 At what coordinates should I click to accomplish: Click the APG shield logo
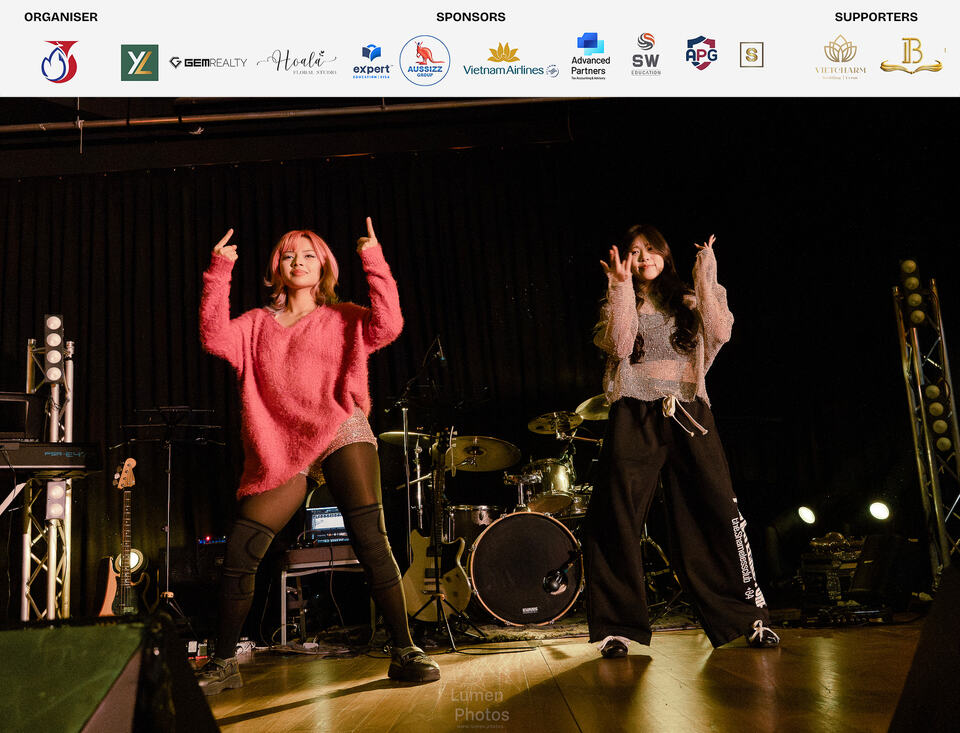[702, 53]
